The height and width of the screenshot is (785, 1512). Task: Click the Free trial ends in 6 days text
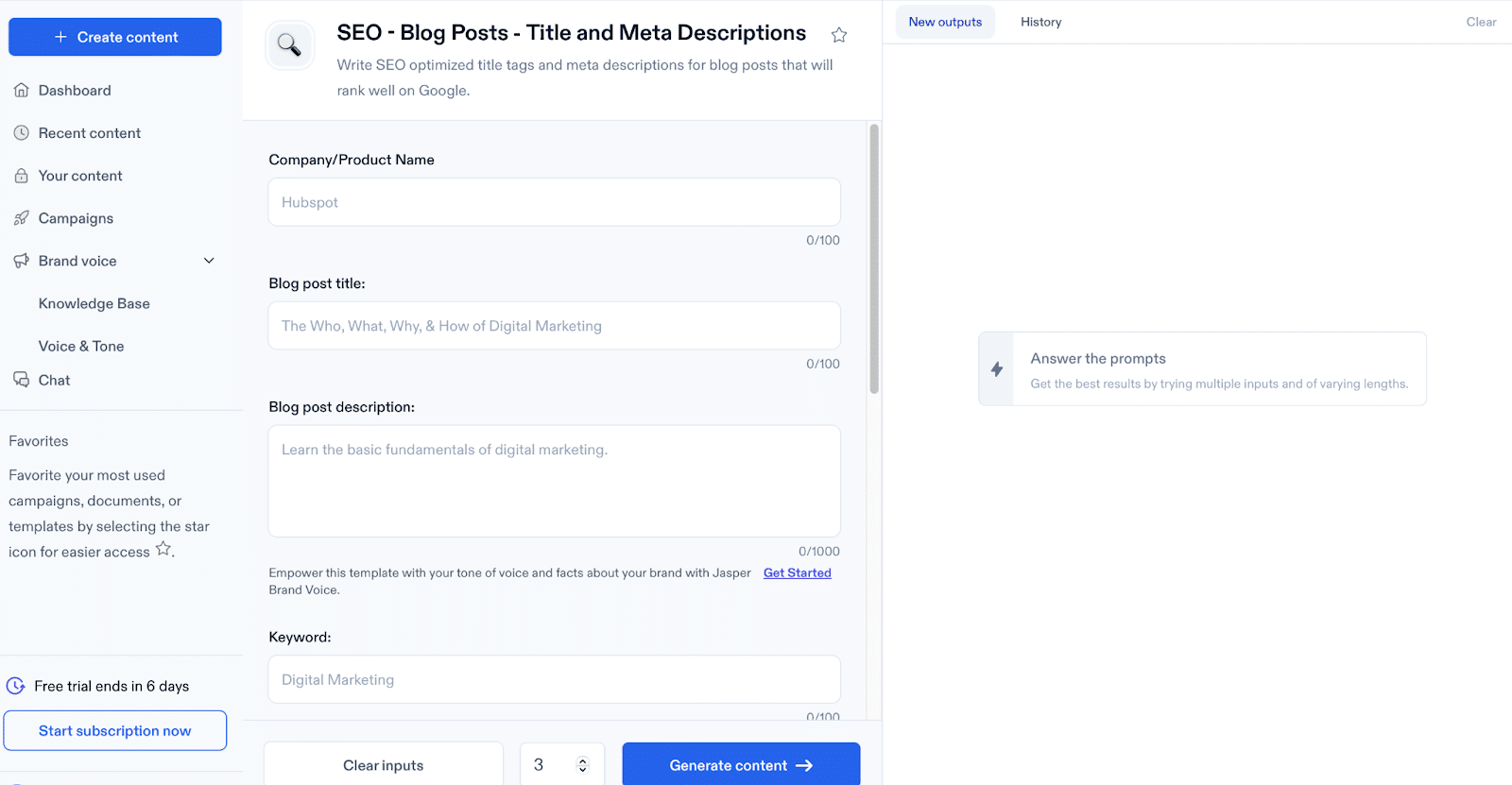click(x=112, y=686)
